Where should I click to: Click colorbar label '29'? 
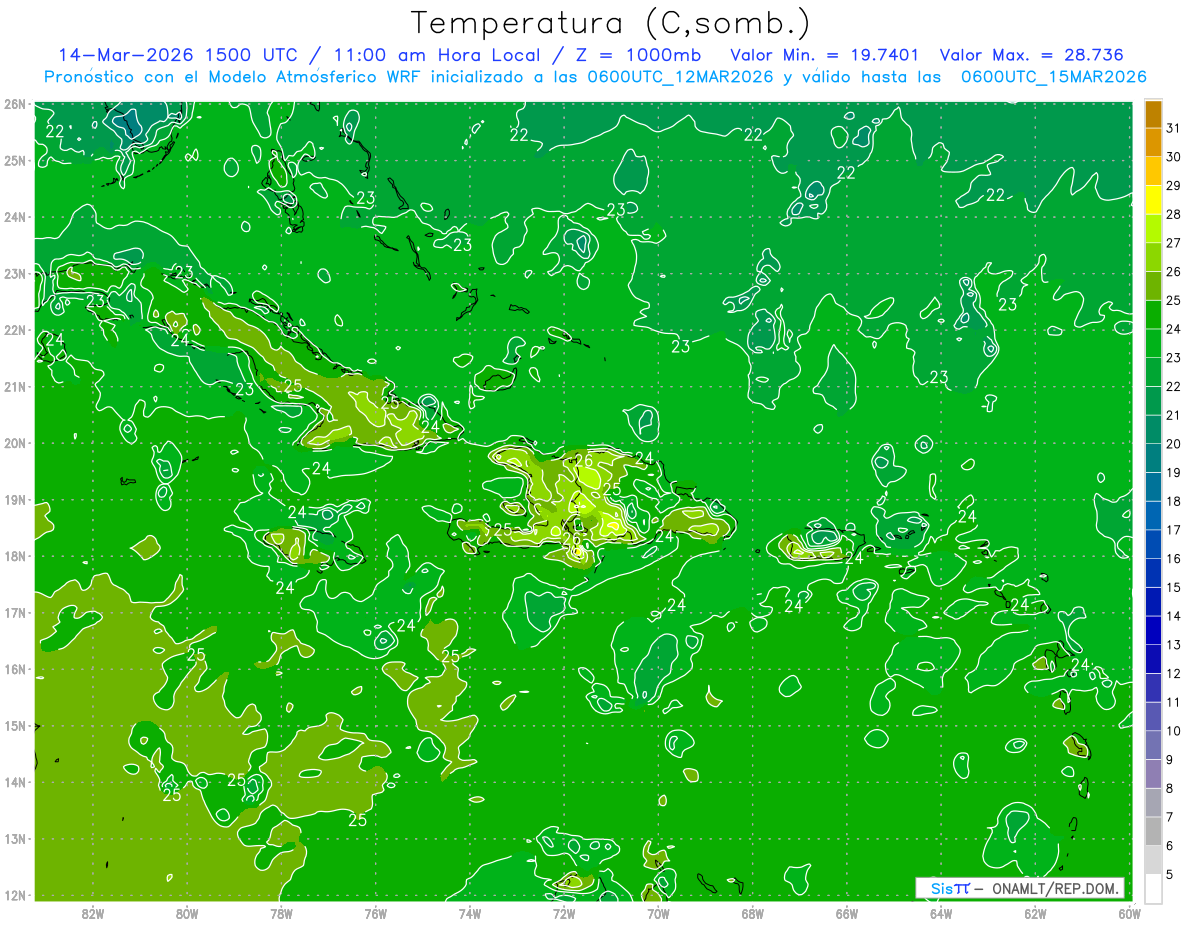click(1173, 186)
